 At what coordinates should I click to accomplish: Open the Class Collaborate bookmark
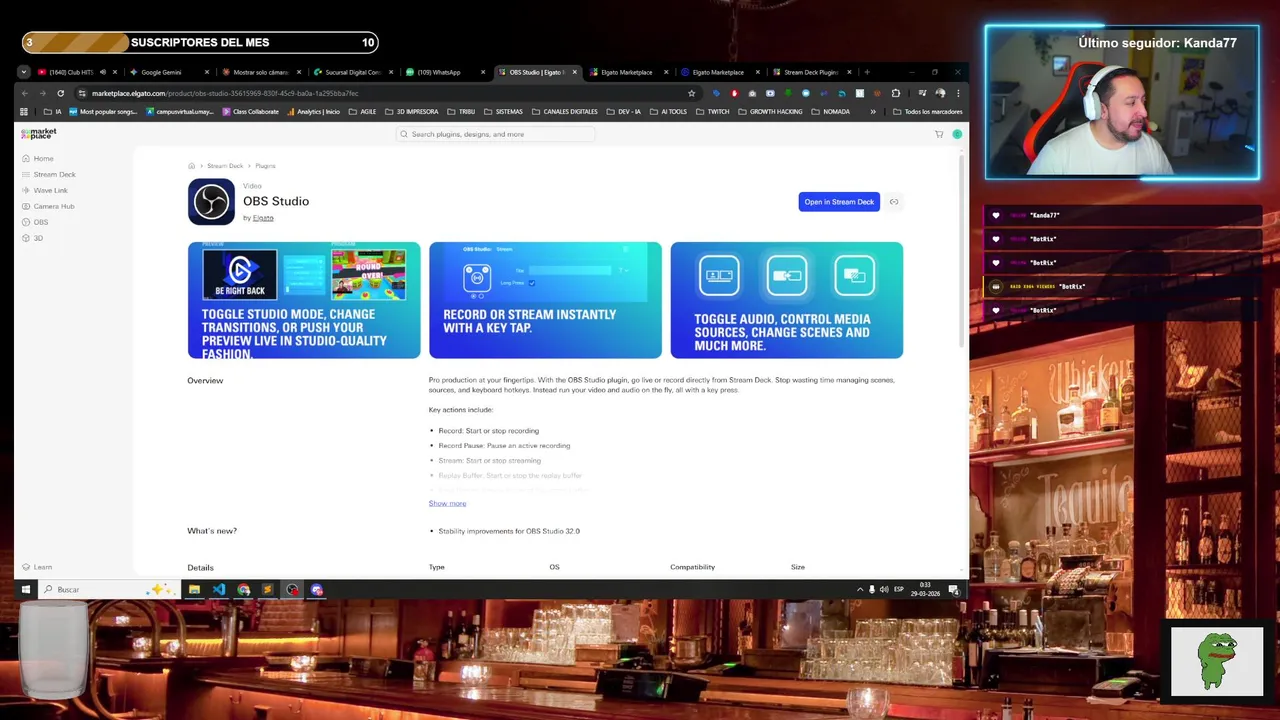[250, 112]
